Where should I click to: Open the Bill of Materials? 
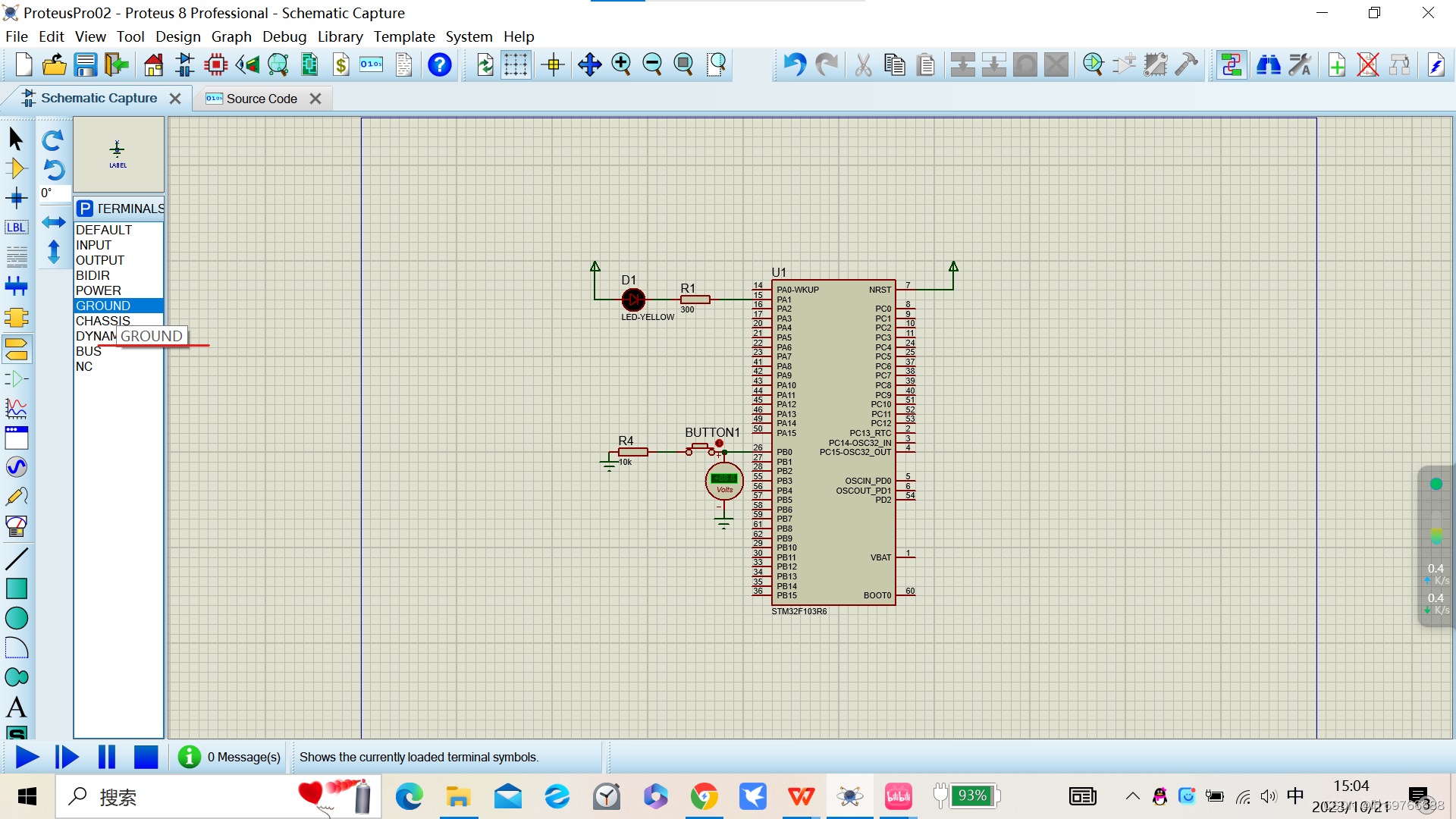click(x=340, y=64)
